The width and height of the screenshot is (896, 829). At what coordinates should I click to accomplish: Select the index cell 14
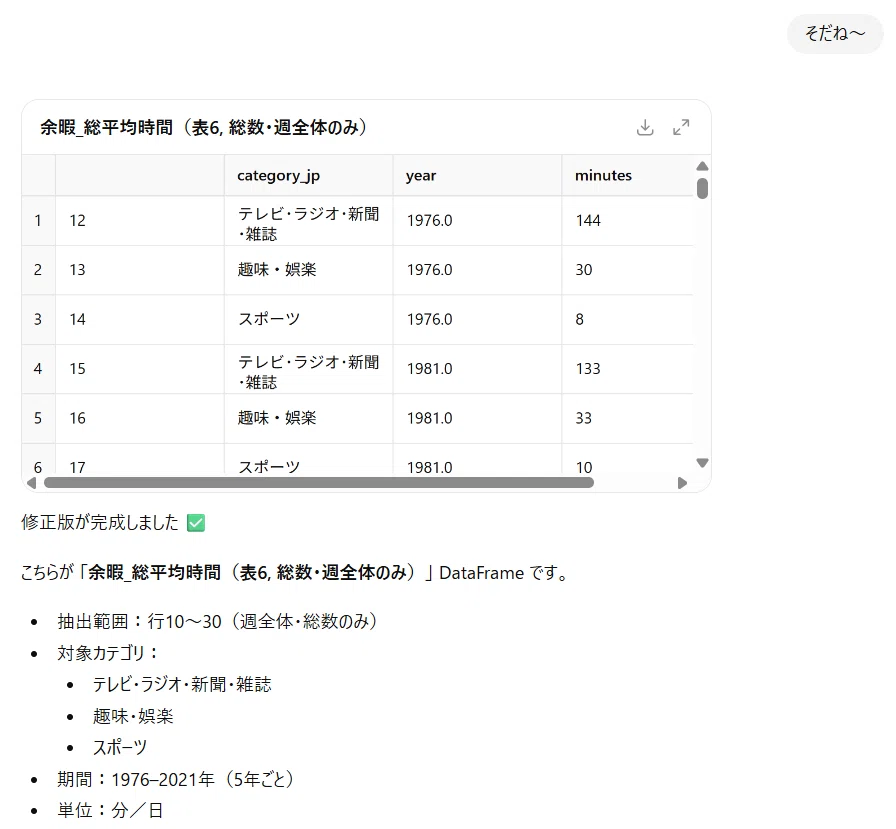[139, 319]
